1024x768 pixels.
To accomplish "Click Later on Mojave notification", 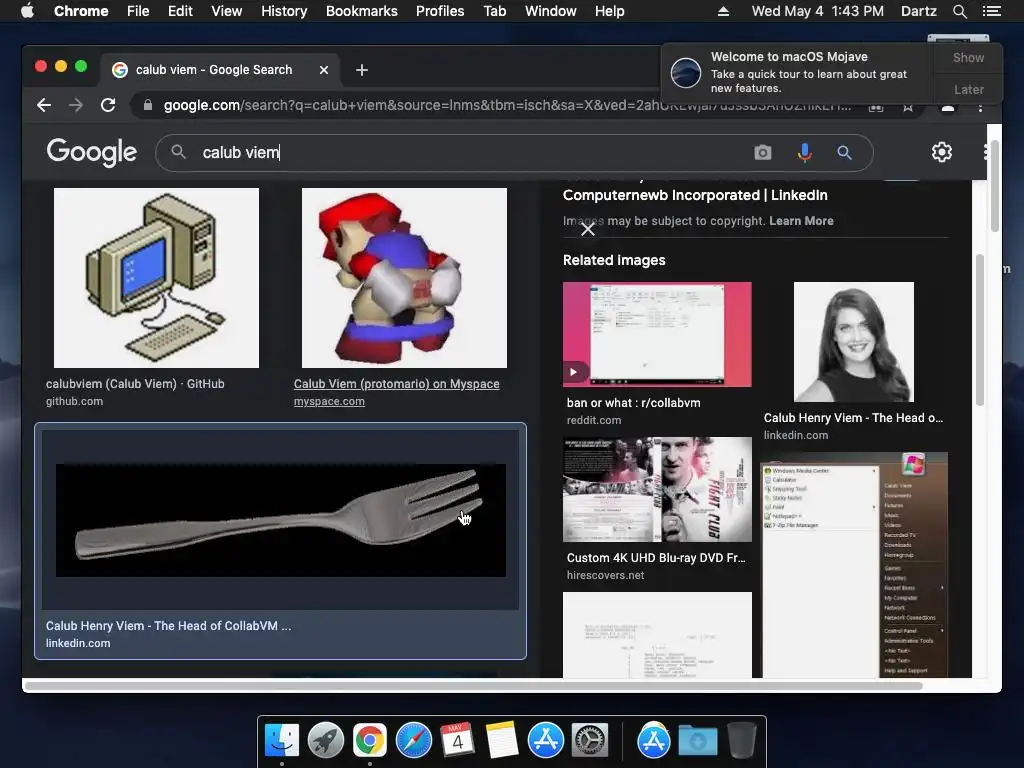I will [x=968, y=89].
